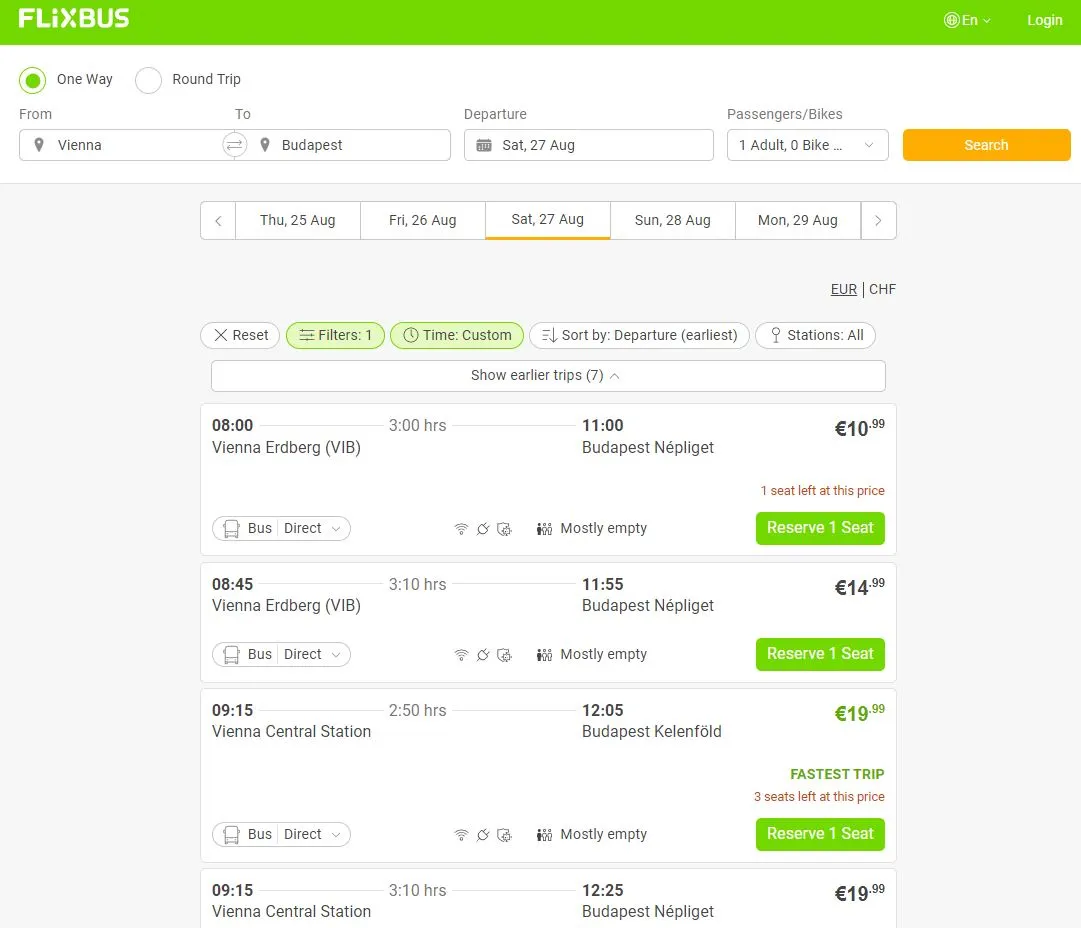Select One Way trip option
This screenshot has width=1081, height=928.
pyautogui.click(x=32, y=80)
